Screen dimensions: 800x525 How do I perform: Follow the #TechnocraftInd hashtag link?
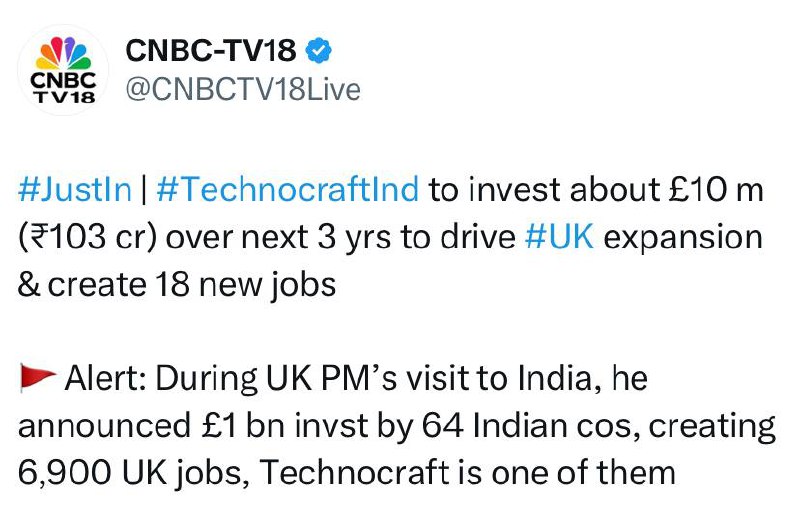(x=288, y=190)
